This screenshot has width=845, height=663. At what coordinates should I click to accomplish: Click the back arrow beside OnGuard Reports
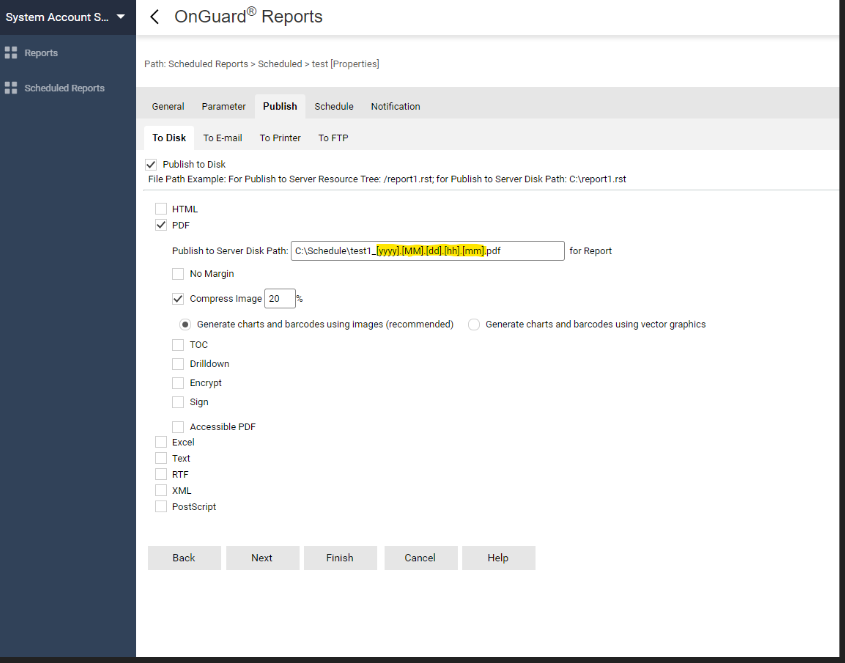[154, 17]
